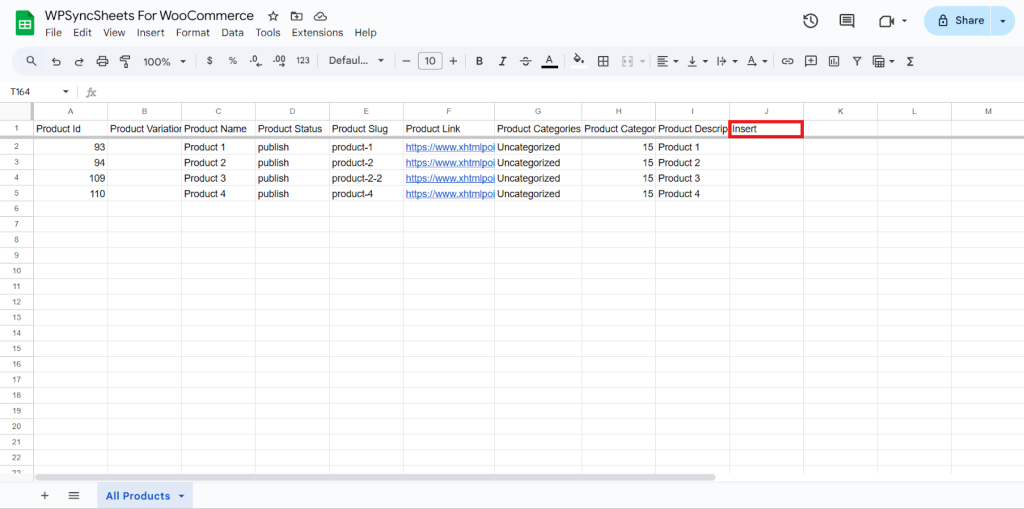Star the WPSyncSheets document
Viewport: 1024px width, 509px height.
click(274, 16)
